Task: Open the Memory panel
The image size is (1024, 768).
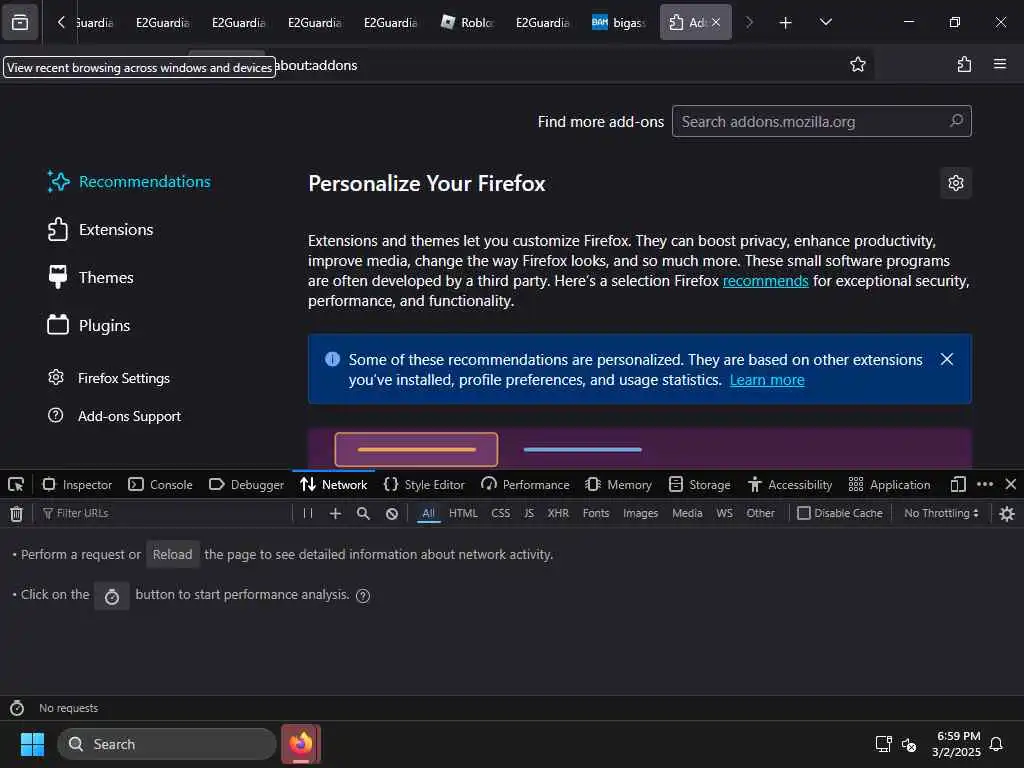Action: click(618, 485)
